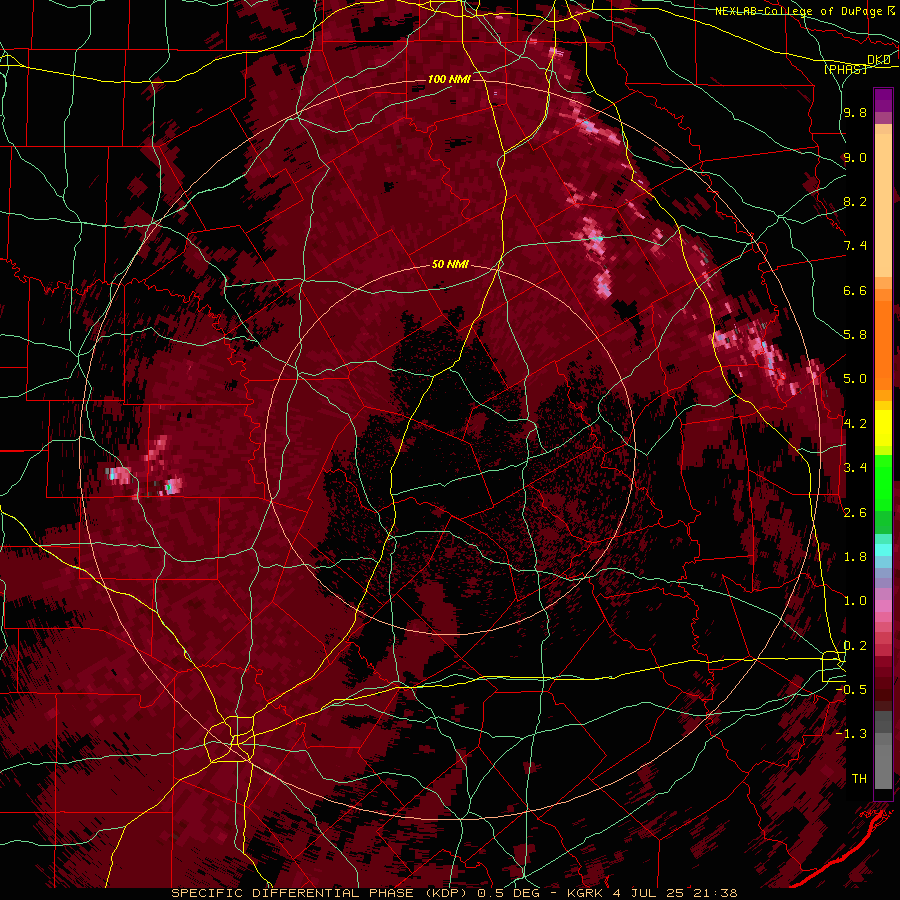Pick the bright green segment of the color bar
The width and height of the screenshot is (900, 900).
(883, 481)
